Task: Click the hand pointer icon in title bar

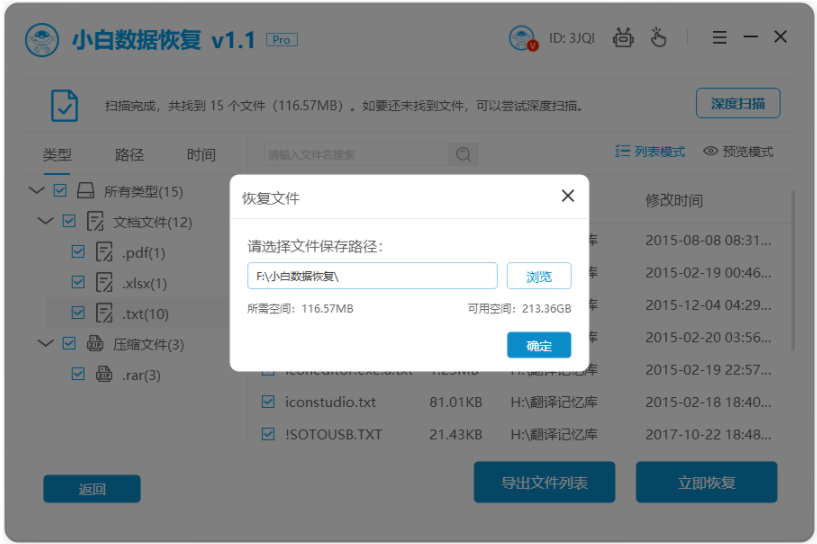Action: tap(658, 38)
